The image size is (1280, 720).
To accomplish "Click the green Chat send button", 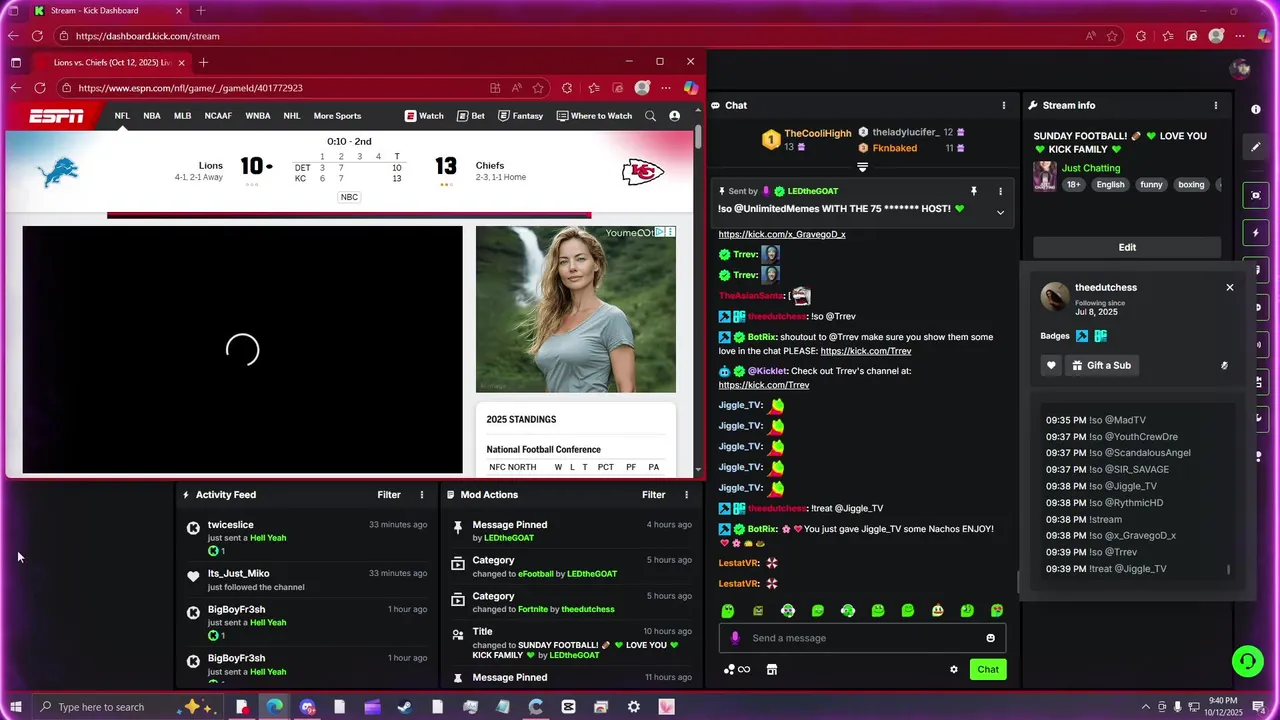I will coord(988,670).
